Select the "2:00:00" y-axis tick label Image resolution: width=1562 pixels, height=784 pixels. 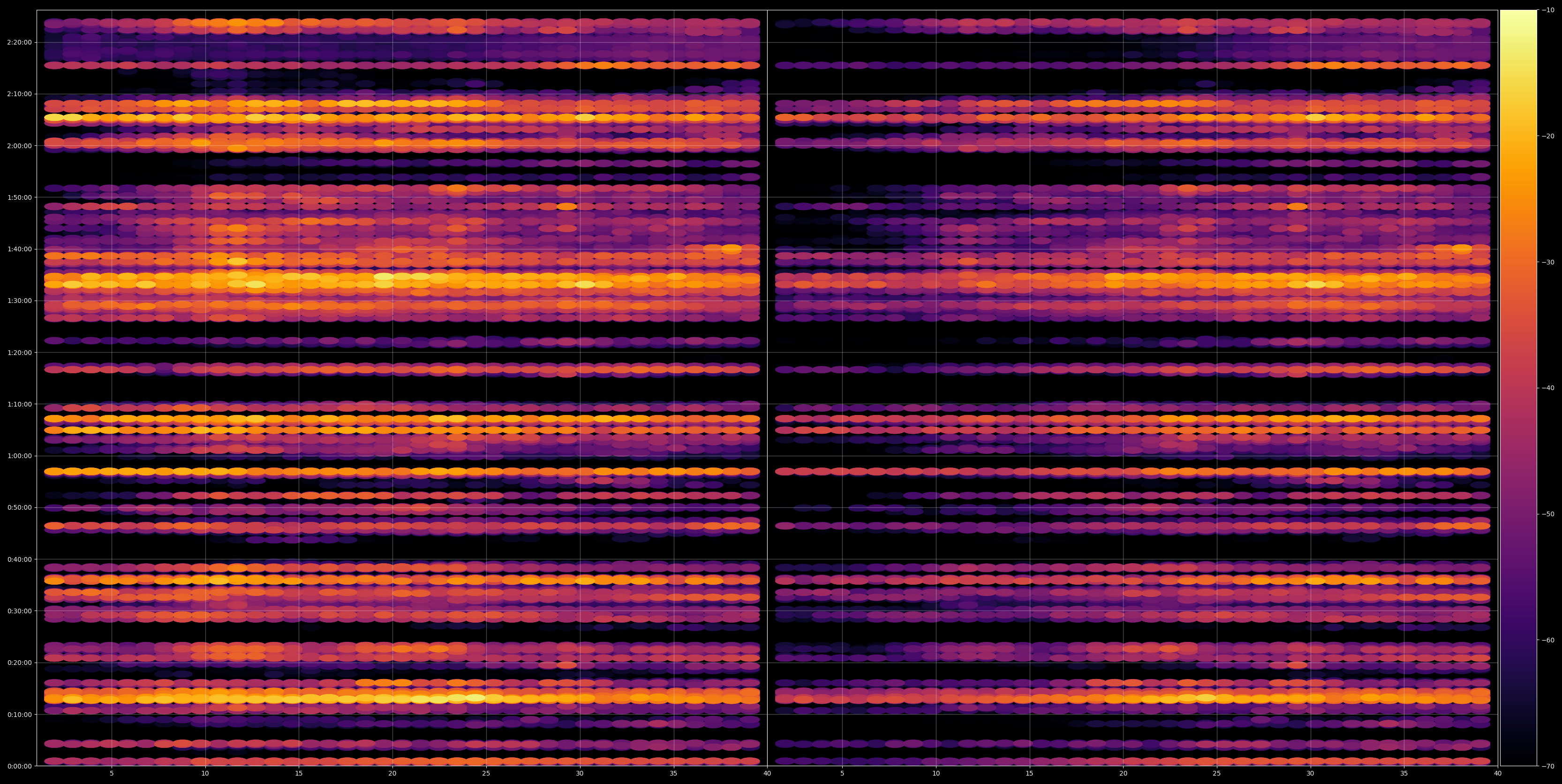pos(19,145)
